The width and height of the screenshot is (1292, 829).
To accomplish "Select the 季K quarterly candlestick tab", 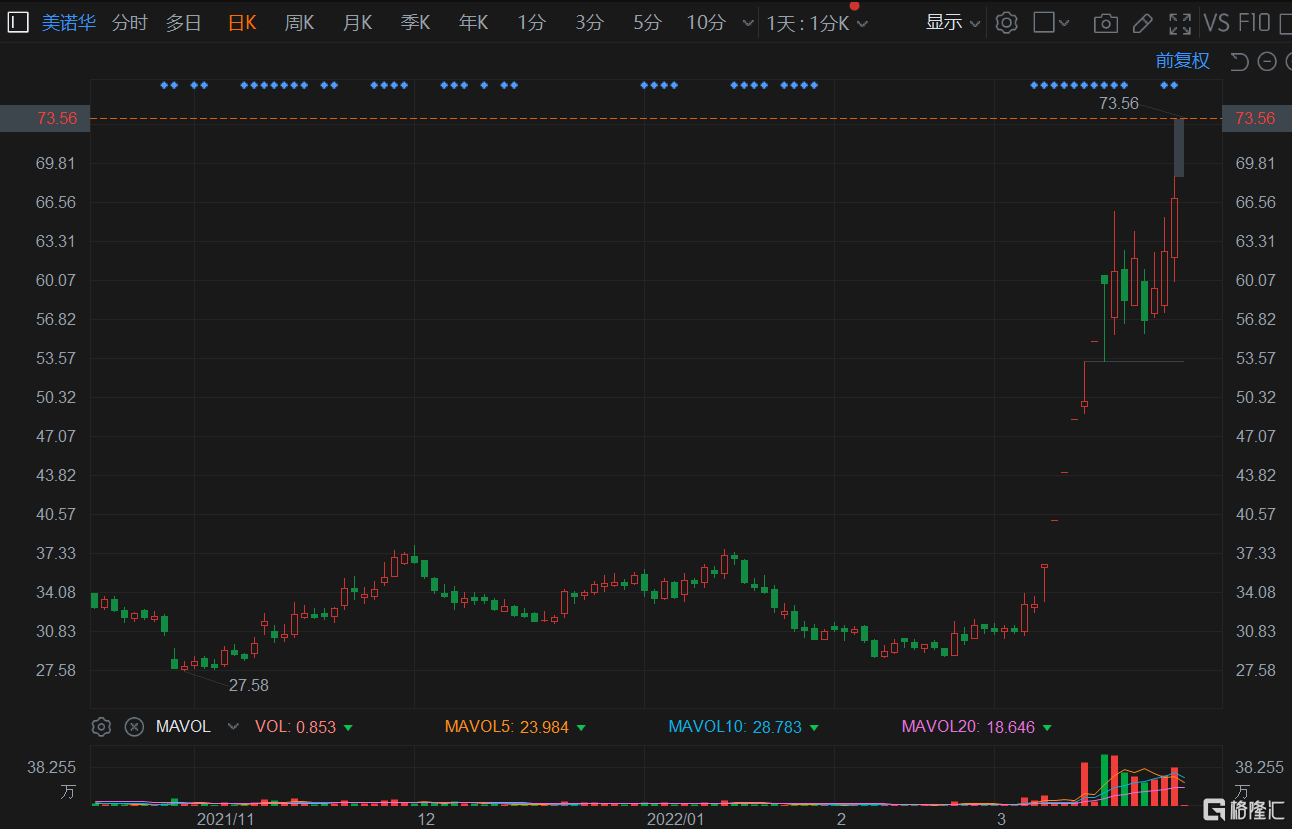I will [416, 22].
